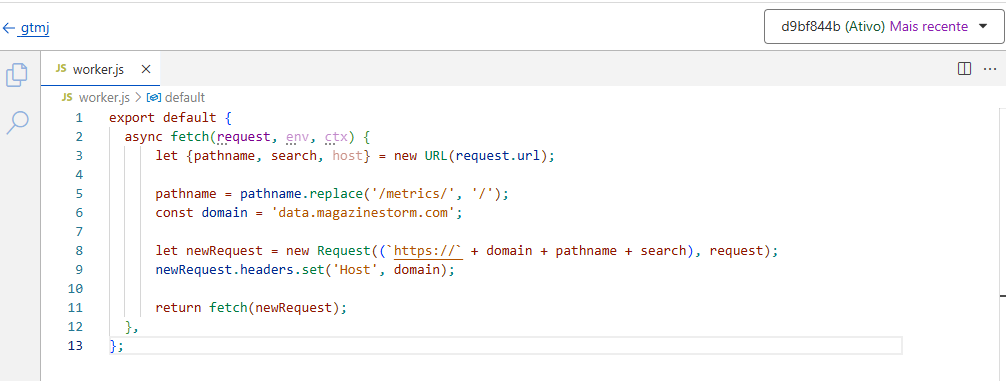Split the editor with the layout icon
Screen dimensions: 1006x381
point(964,69)
